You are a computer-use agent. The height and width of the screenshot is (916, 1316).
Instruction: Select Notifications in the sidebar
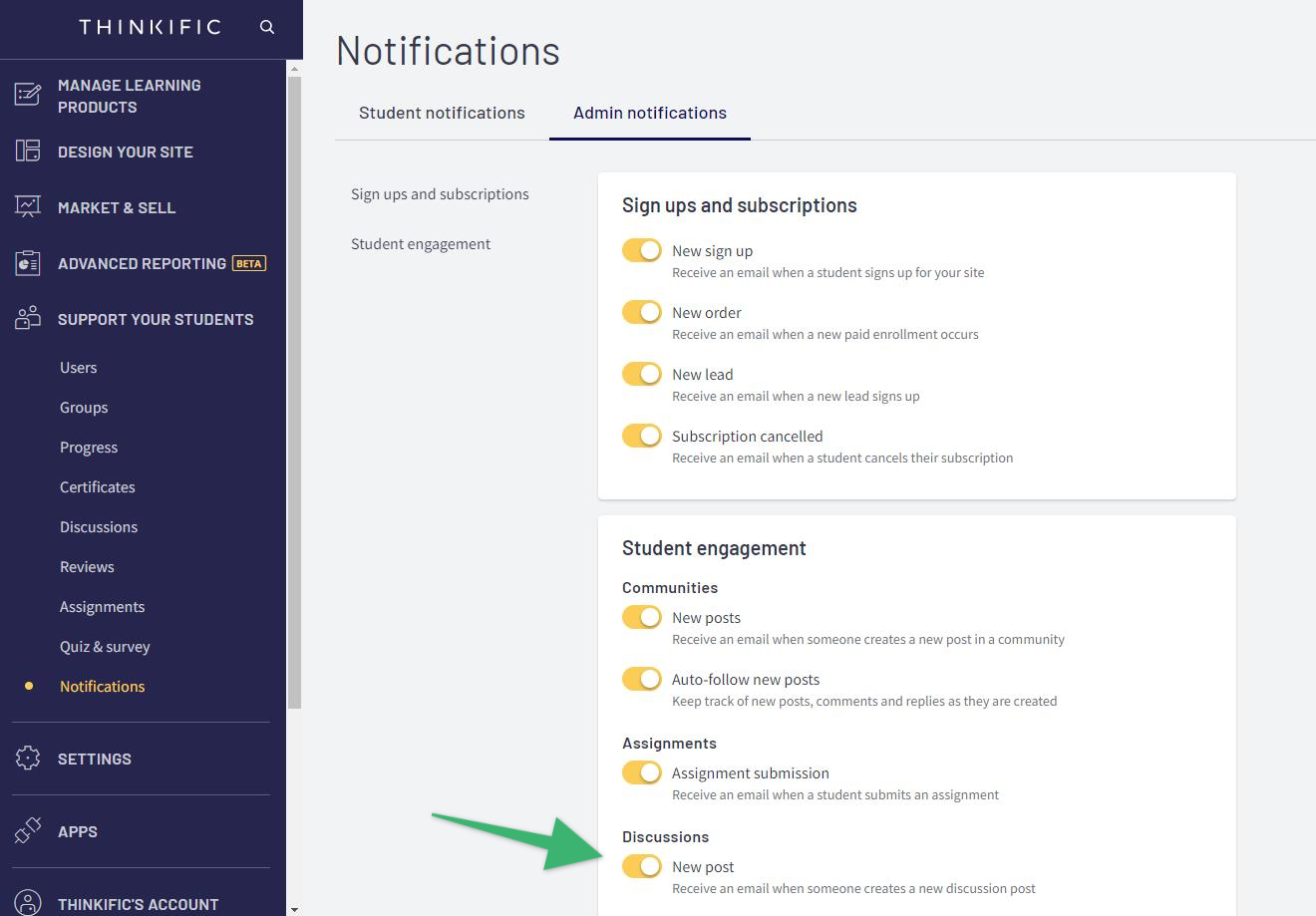(x=103, y=687)
